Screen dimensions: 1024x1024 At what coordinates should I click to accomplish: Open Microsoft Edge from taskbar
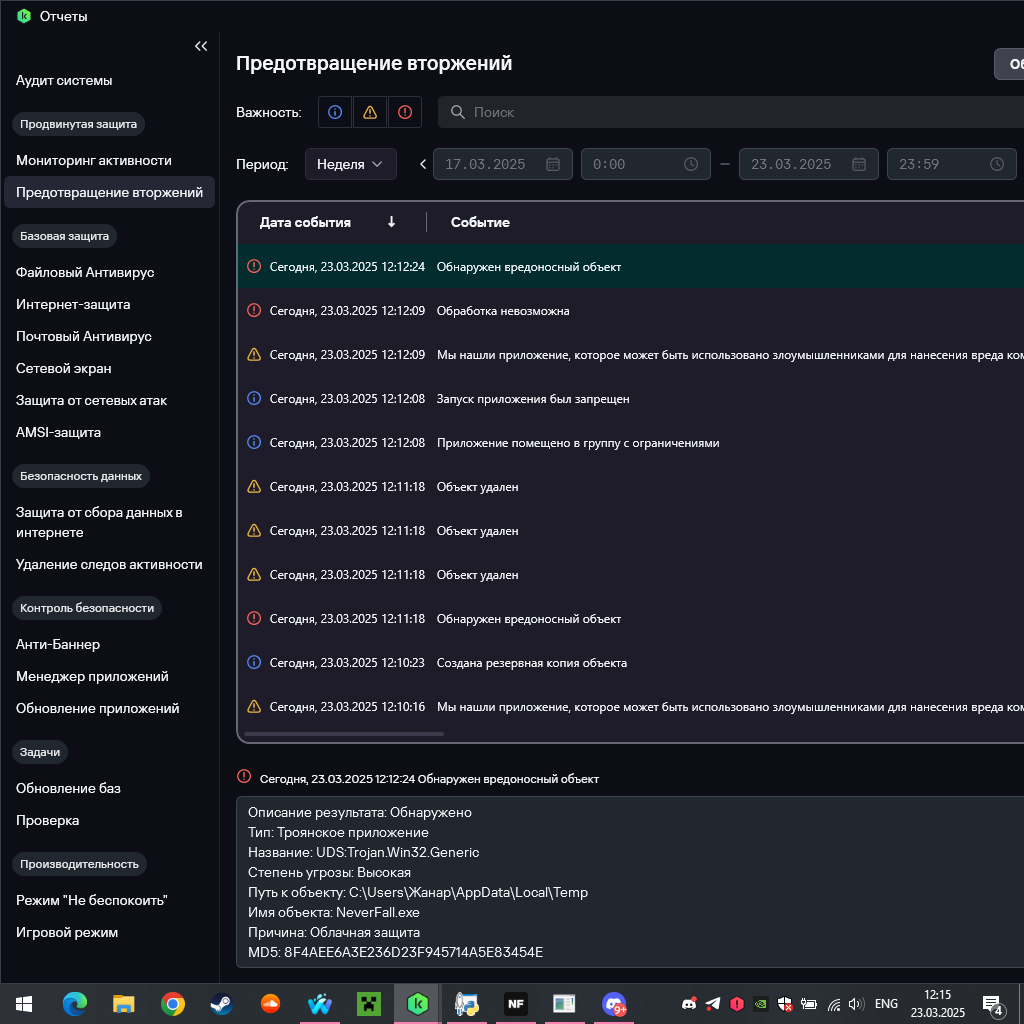74,1004
